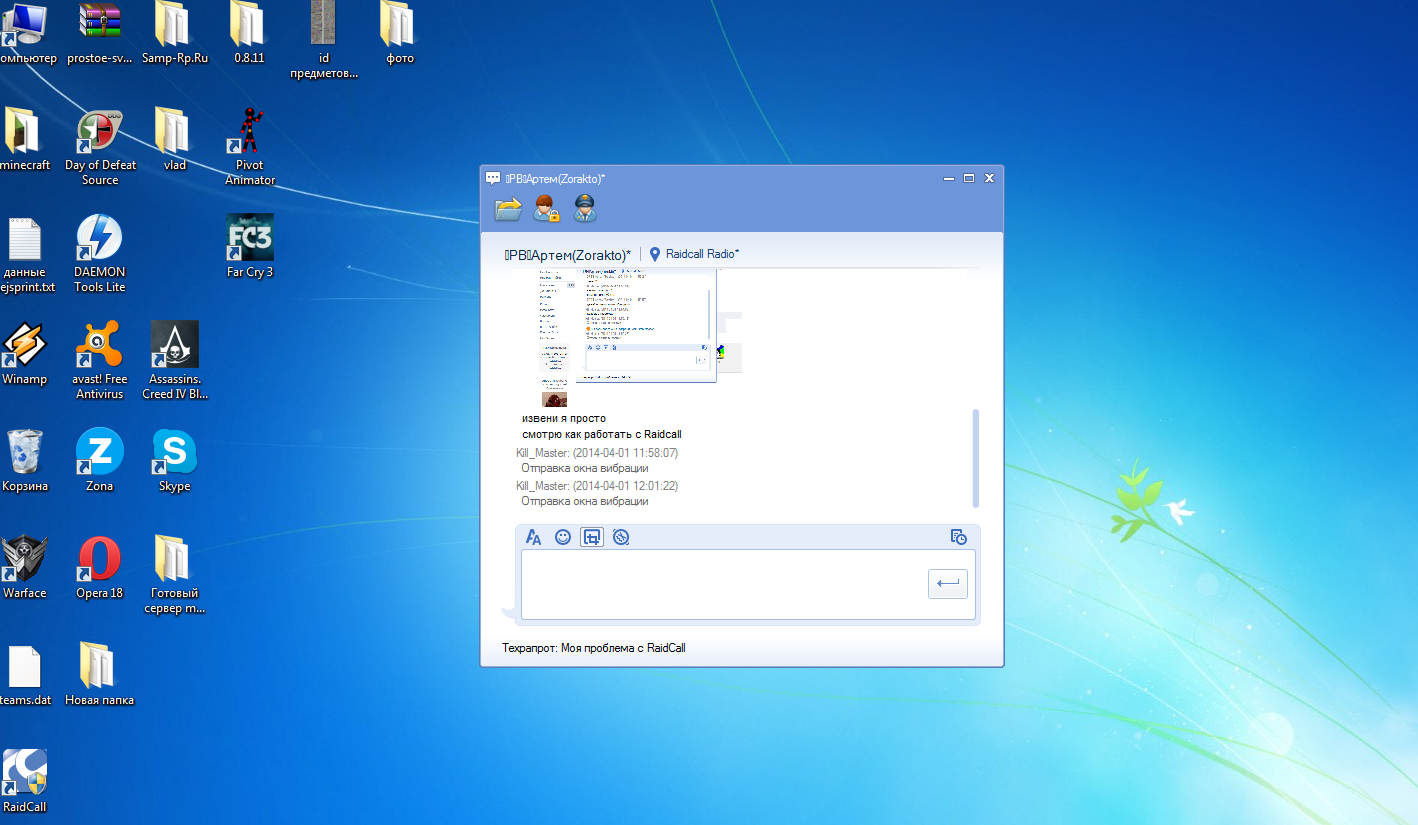Click the user with padlock icon
1418x825 pixels.
[x=546, y=209]
